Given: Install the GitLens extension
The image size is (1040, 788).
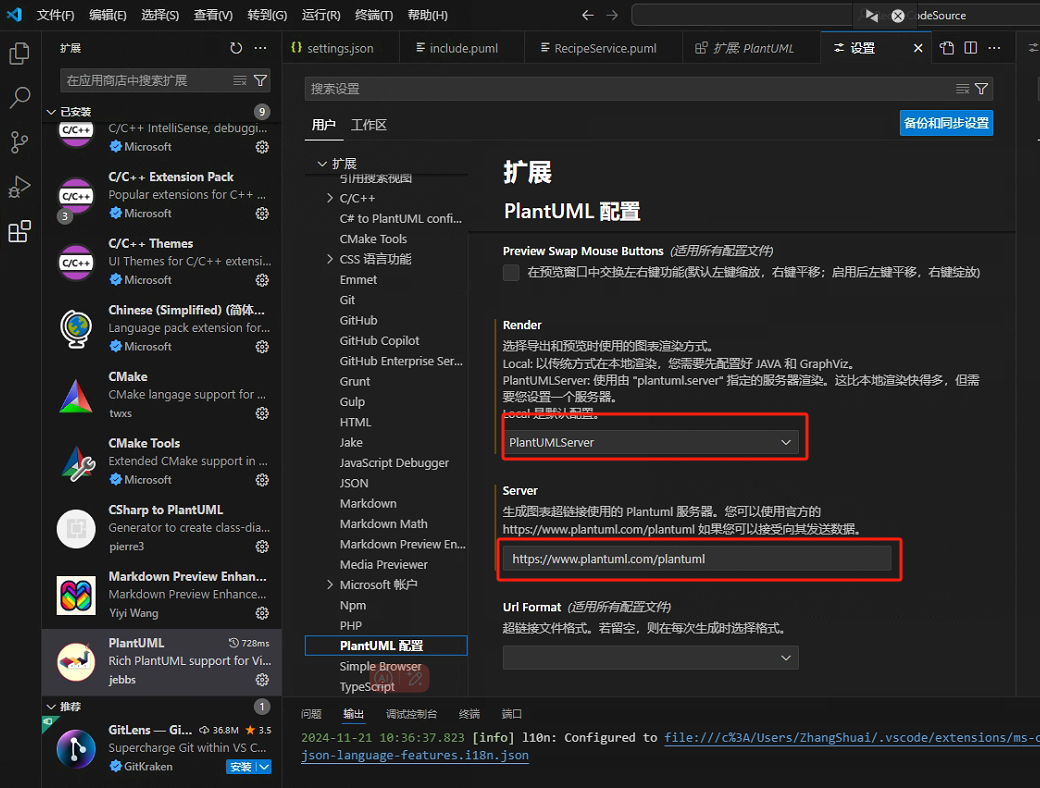Looking at the screenshot, I should pos(240,767).
